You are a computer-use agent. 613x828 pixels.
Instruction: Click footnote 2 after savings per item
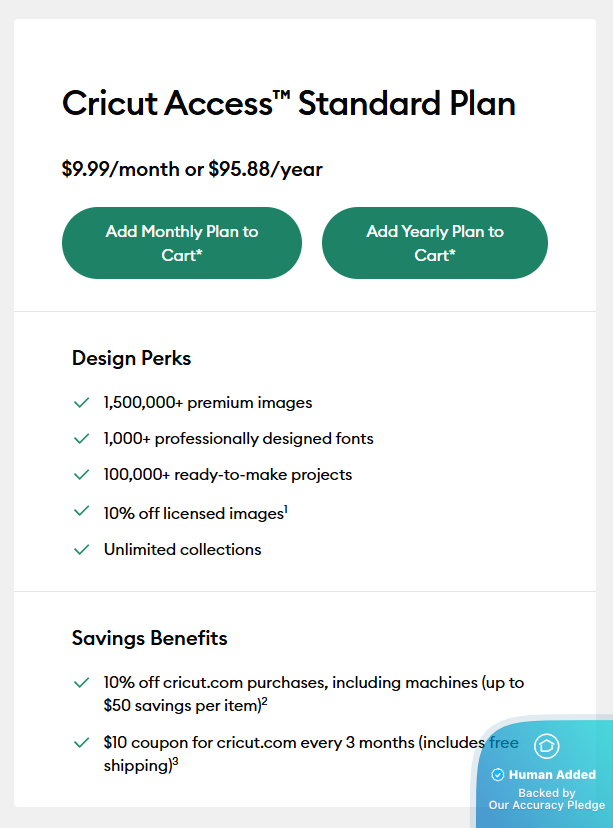point(264,701)
